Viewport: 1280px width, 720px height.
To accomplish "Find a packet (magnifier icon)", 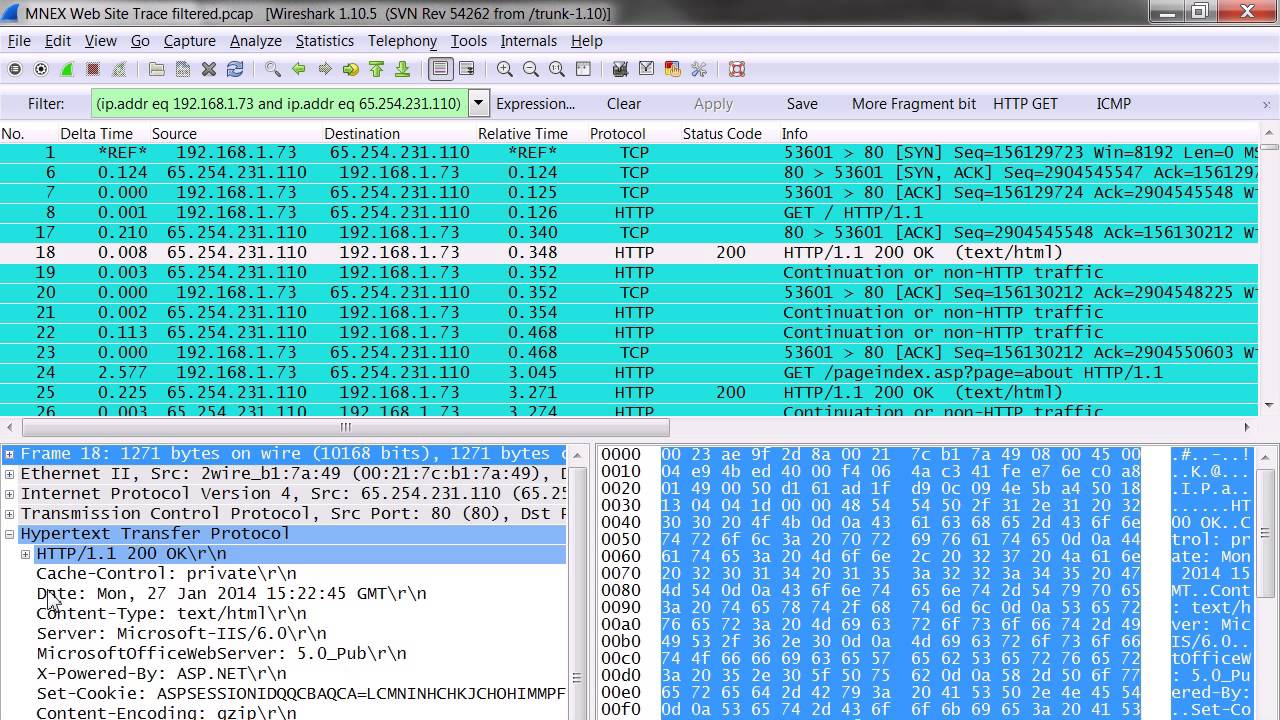I will coord(273,69).
